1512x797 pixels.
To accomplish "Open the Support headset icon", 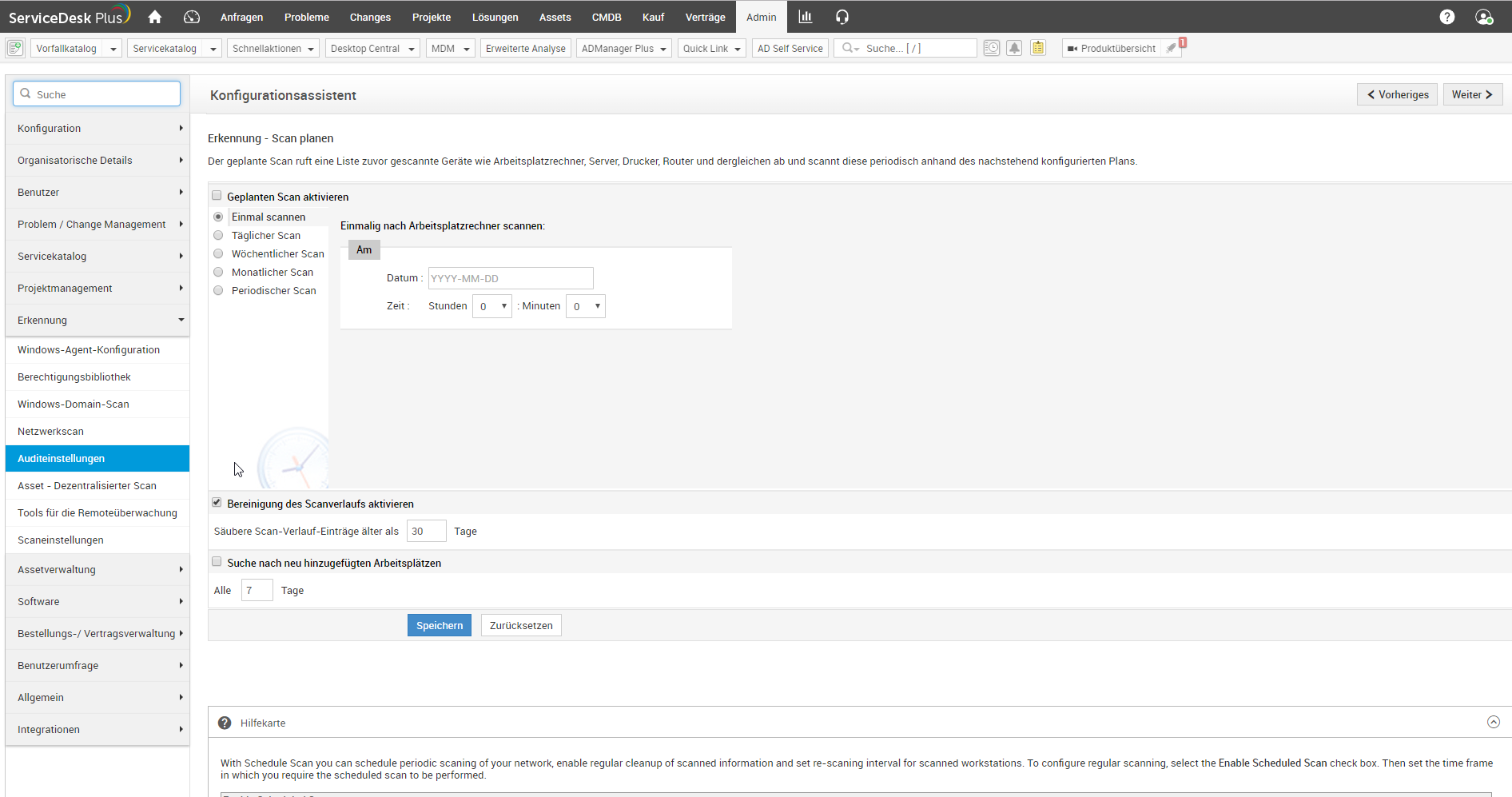I will point(842,17).
